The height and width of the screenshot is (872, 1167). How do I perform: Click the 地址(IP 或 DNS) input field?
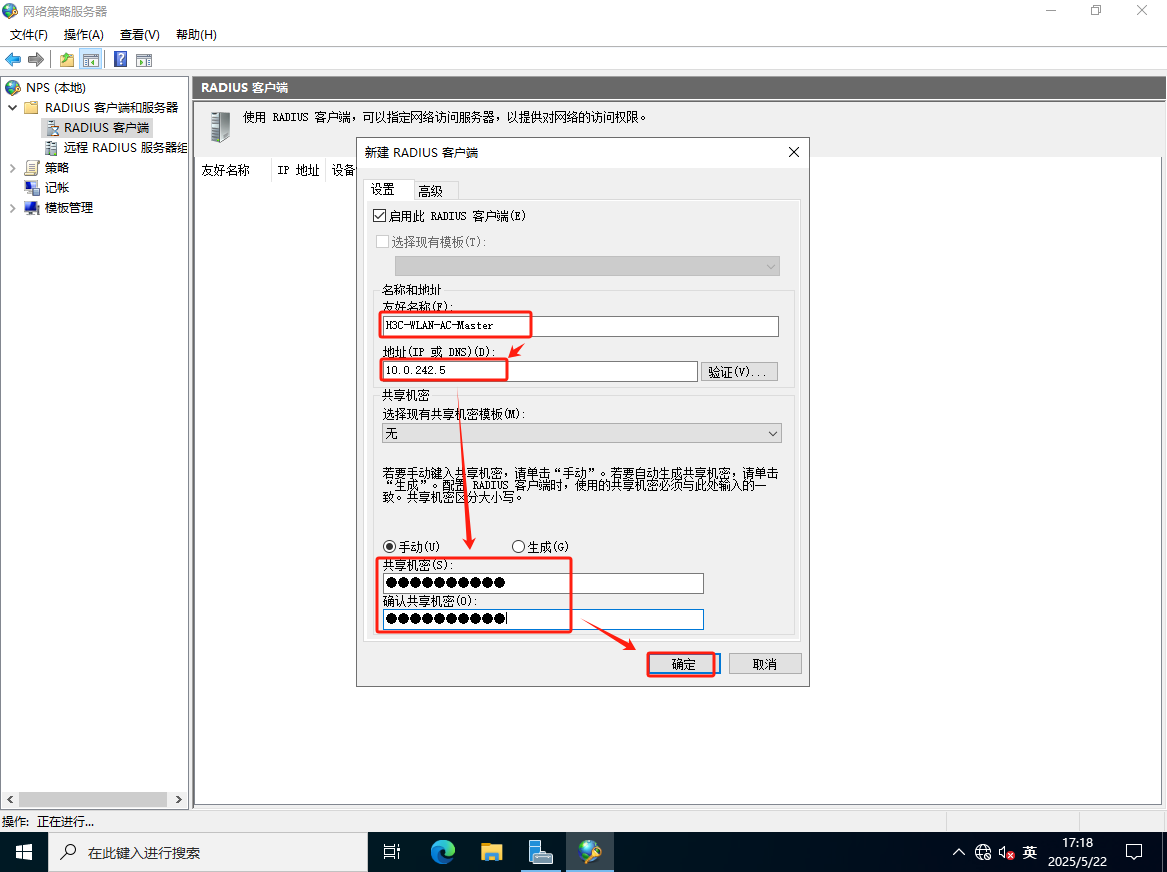point(540,371)
